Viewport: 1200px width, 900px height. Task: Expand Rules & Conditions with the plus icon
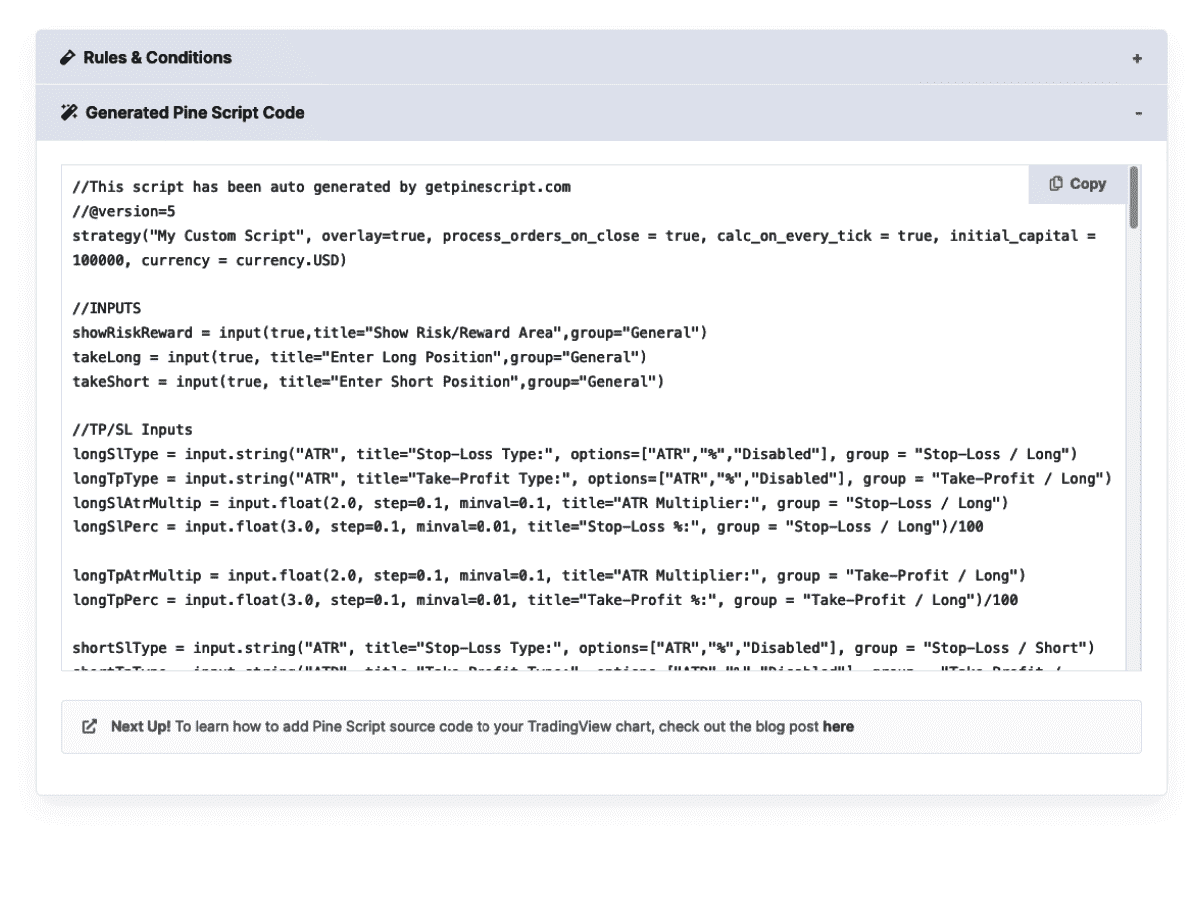tap(1137, 59)
